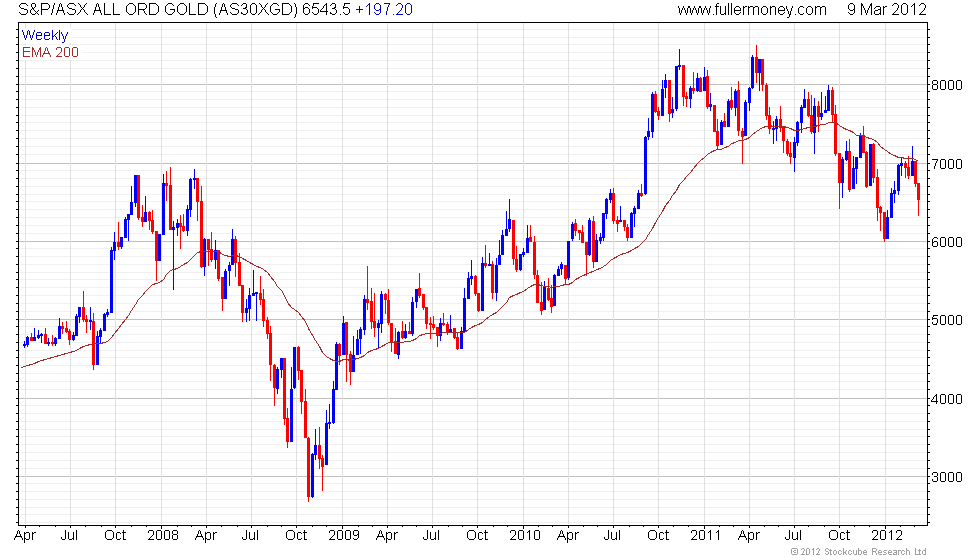Select the 3000 price axis label
The height and width of the screenshot is (560, 980).
coord(946,478)
